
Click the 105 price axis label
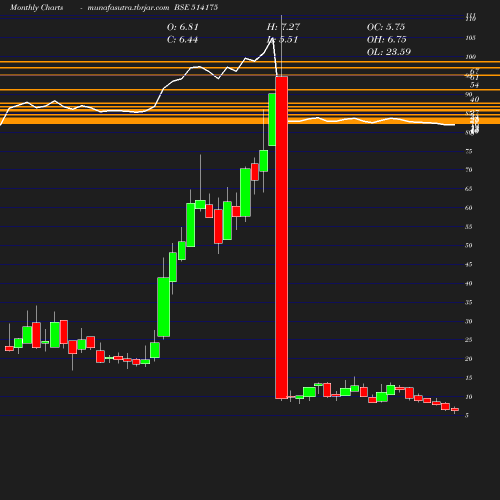pyautogui.click(x=470, y=38)
